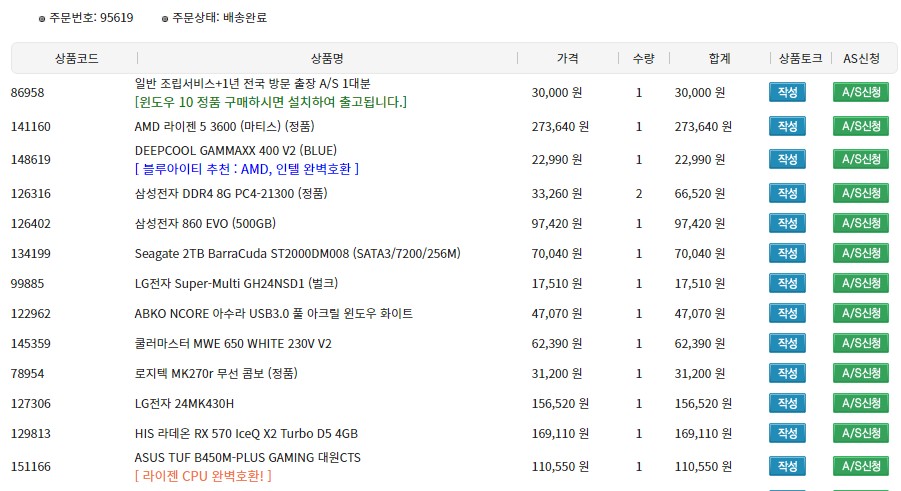This screenshot has height=491, width=901.
Task: Click 작성 for ABKO NCORE 아수라 case
Action: coord(787,313)
